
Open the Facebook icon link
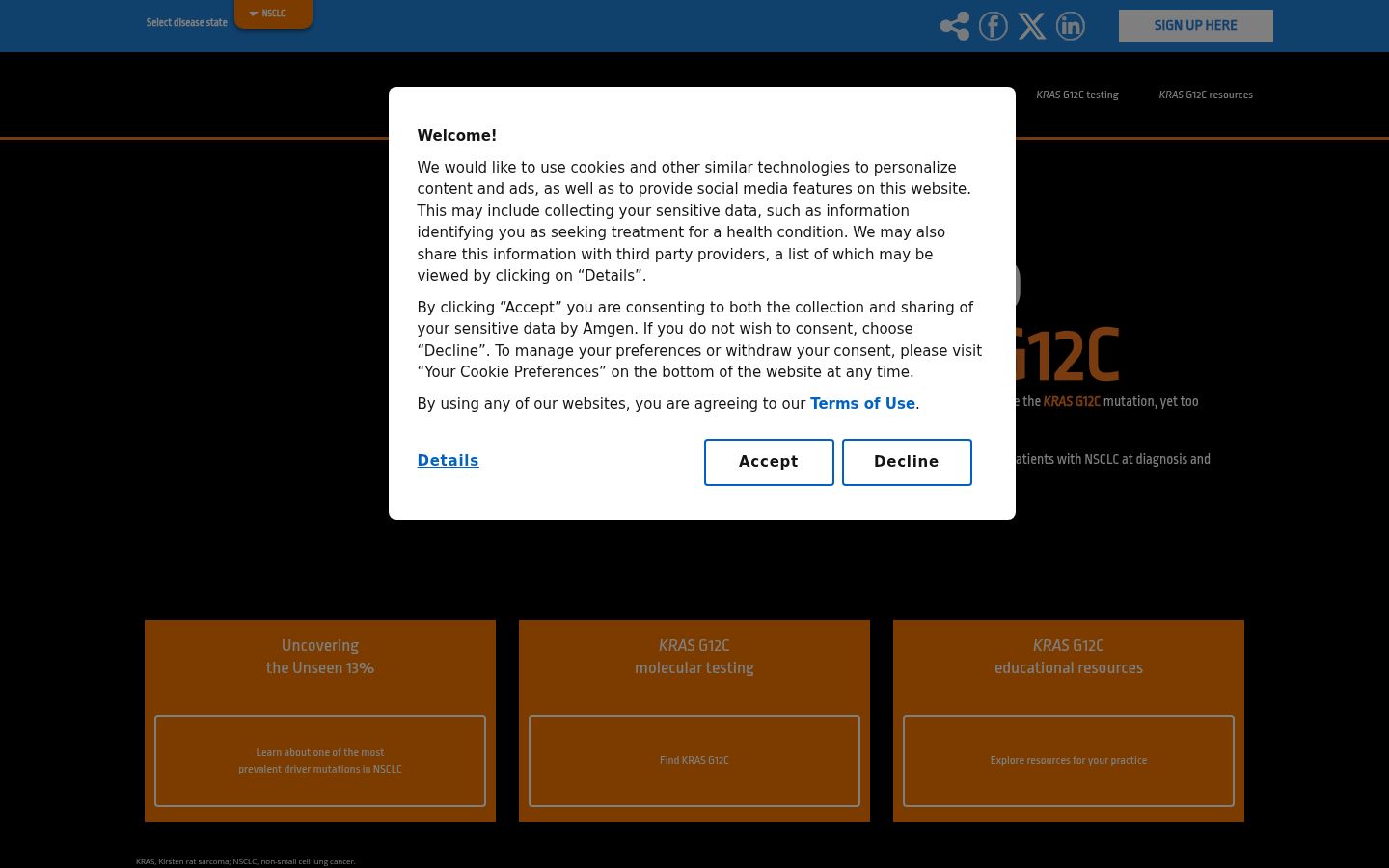point(994,26)
